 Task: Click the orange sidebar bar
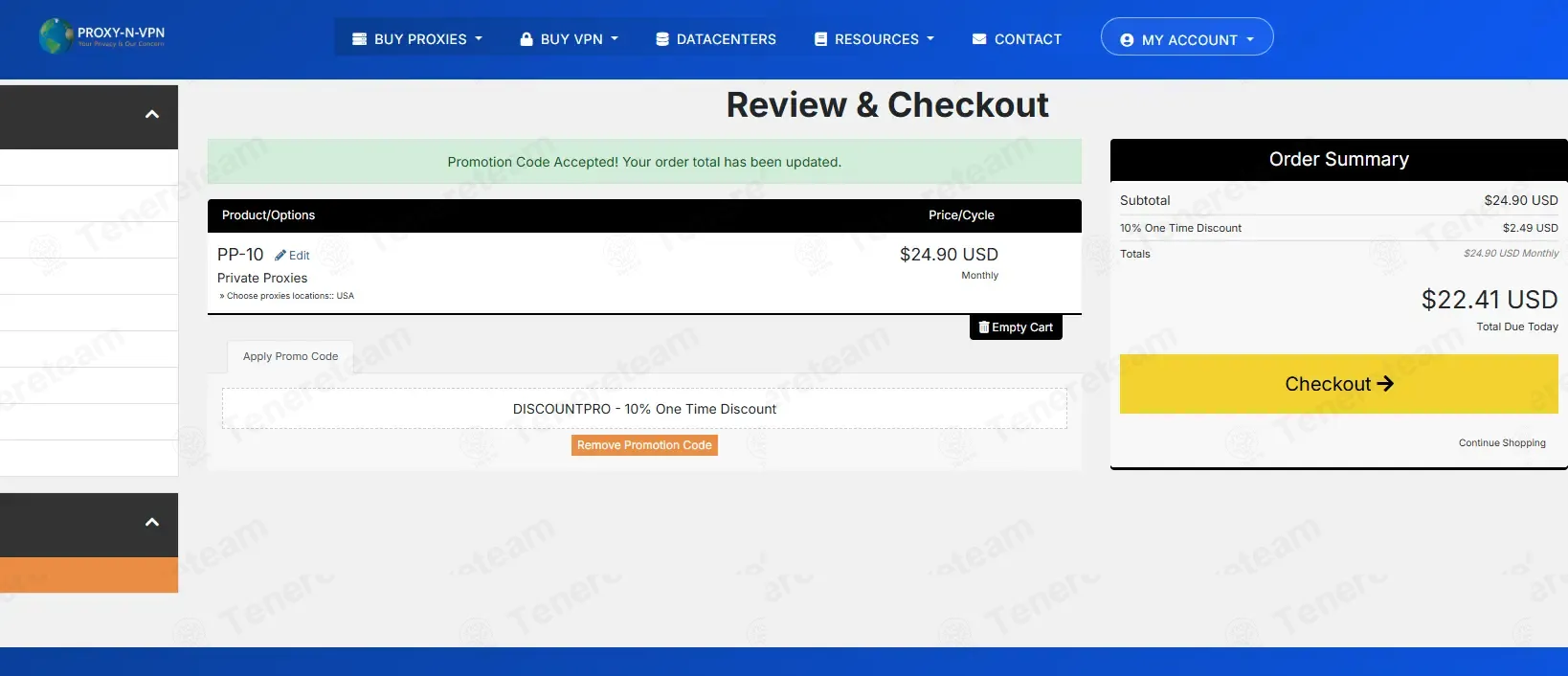click(x=89, y=575)
